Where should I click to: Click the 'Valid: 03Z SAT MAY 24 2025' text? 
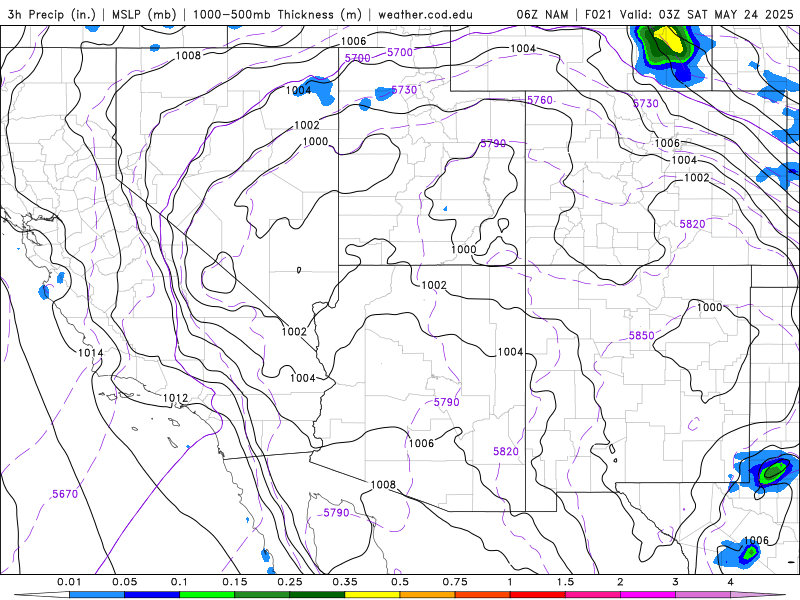pyautogui.click(x=707, y=14)
